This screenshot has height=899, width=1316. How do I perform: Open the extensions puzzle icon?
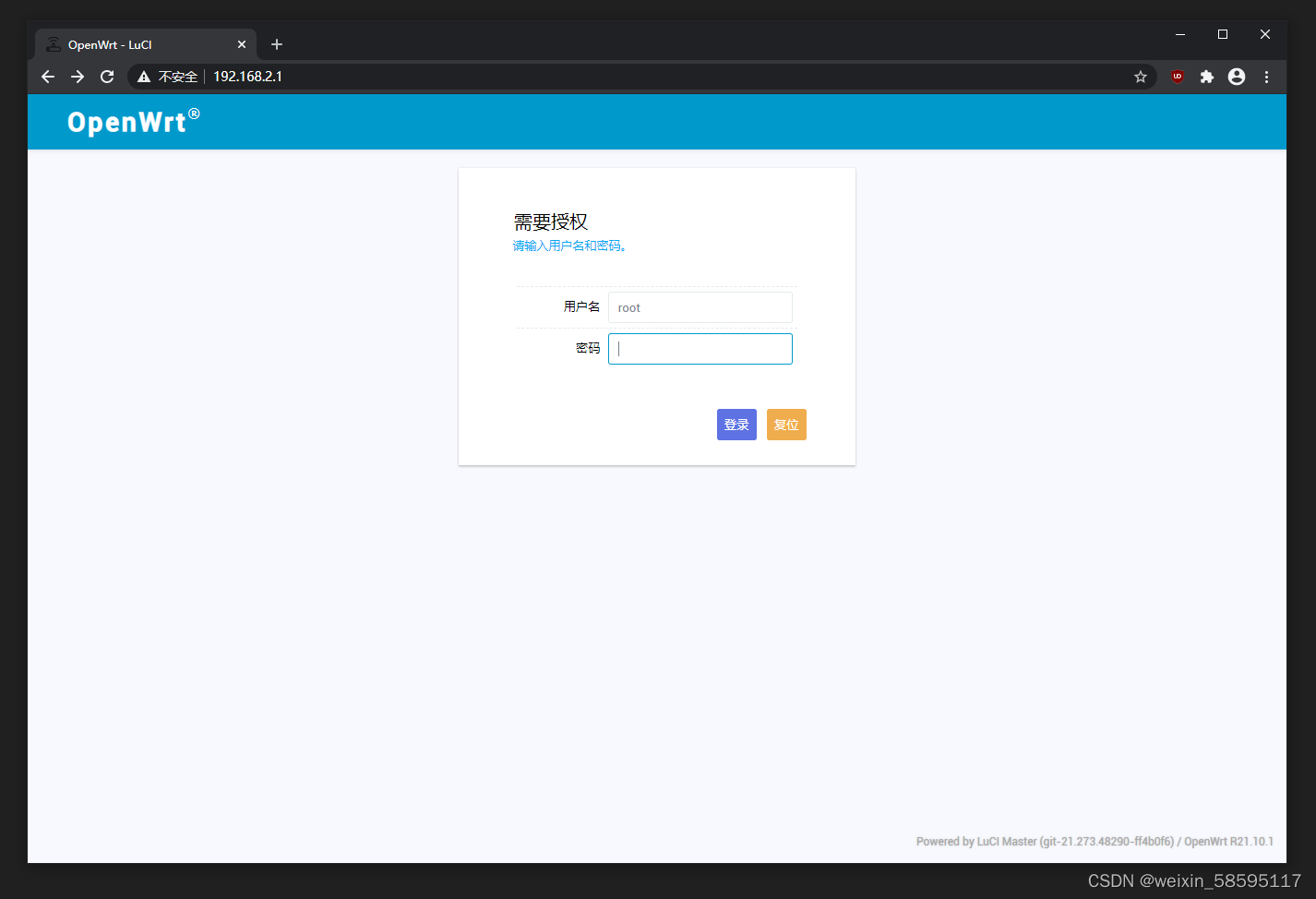[x=1207, y=77]
